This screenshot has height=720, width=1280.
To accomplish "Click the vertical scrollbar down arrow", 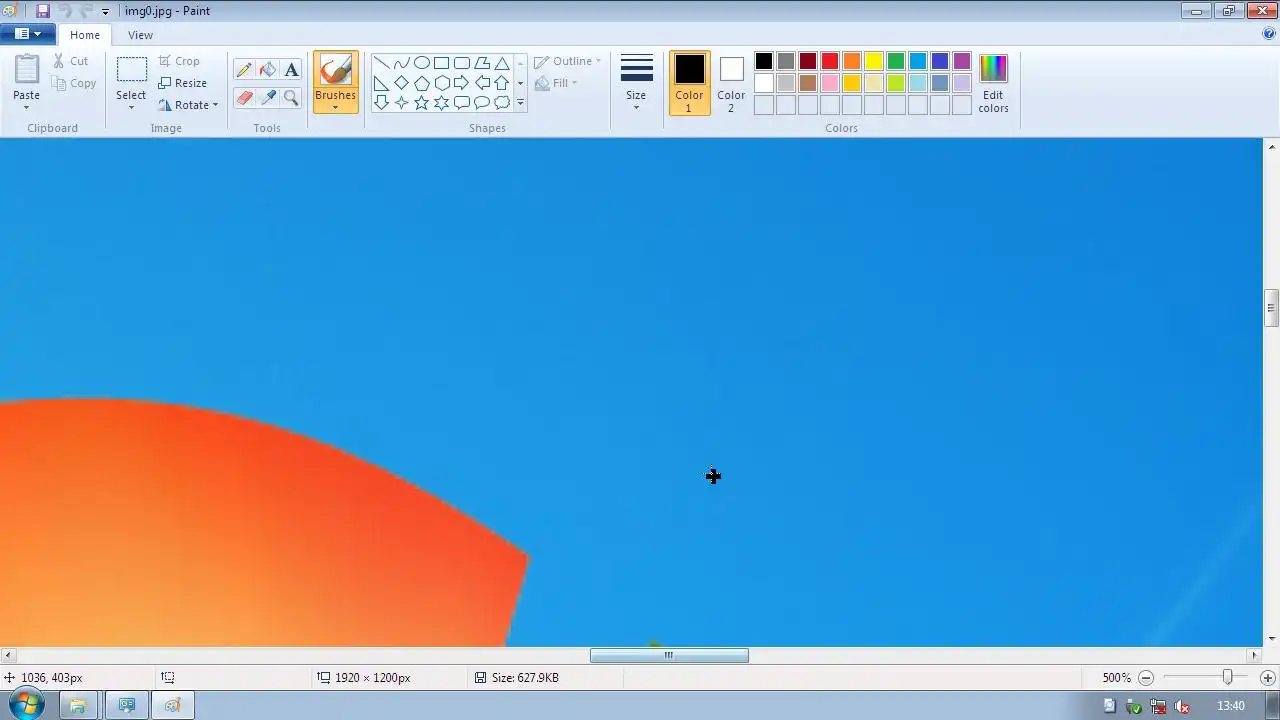I will [1271, 639].
